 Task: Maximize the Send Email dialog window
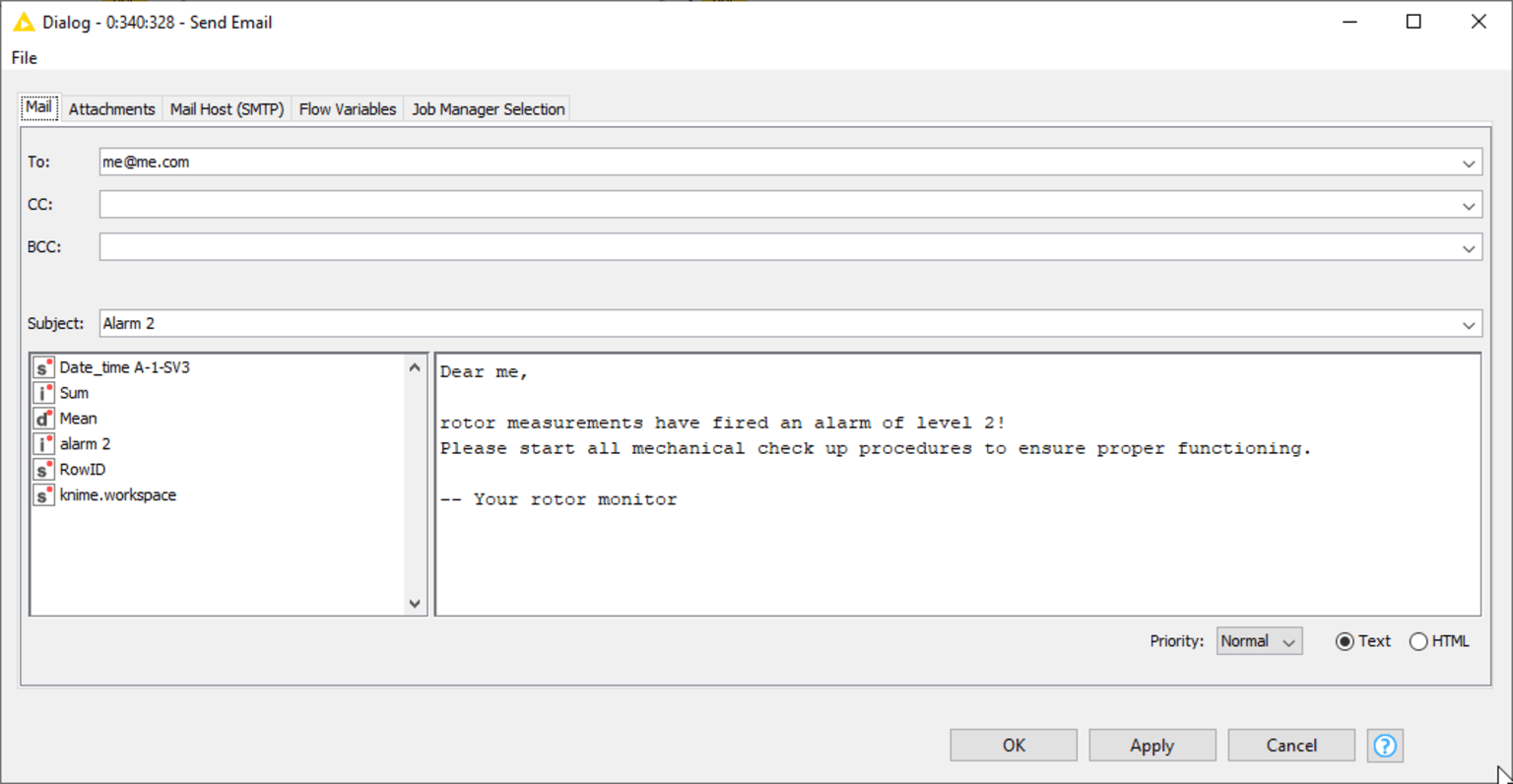pos(1414,22)
